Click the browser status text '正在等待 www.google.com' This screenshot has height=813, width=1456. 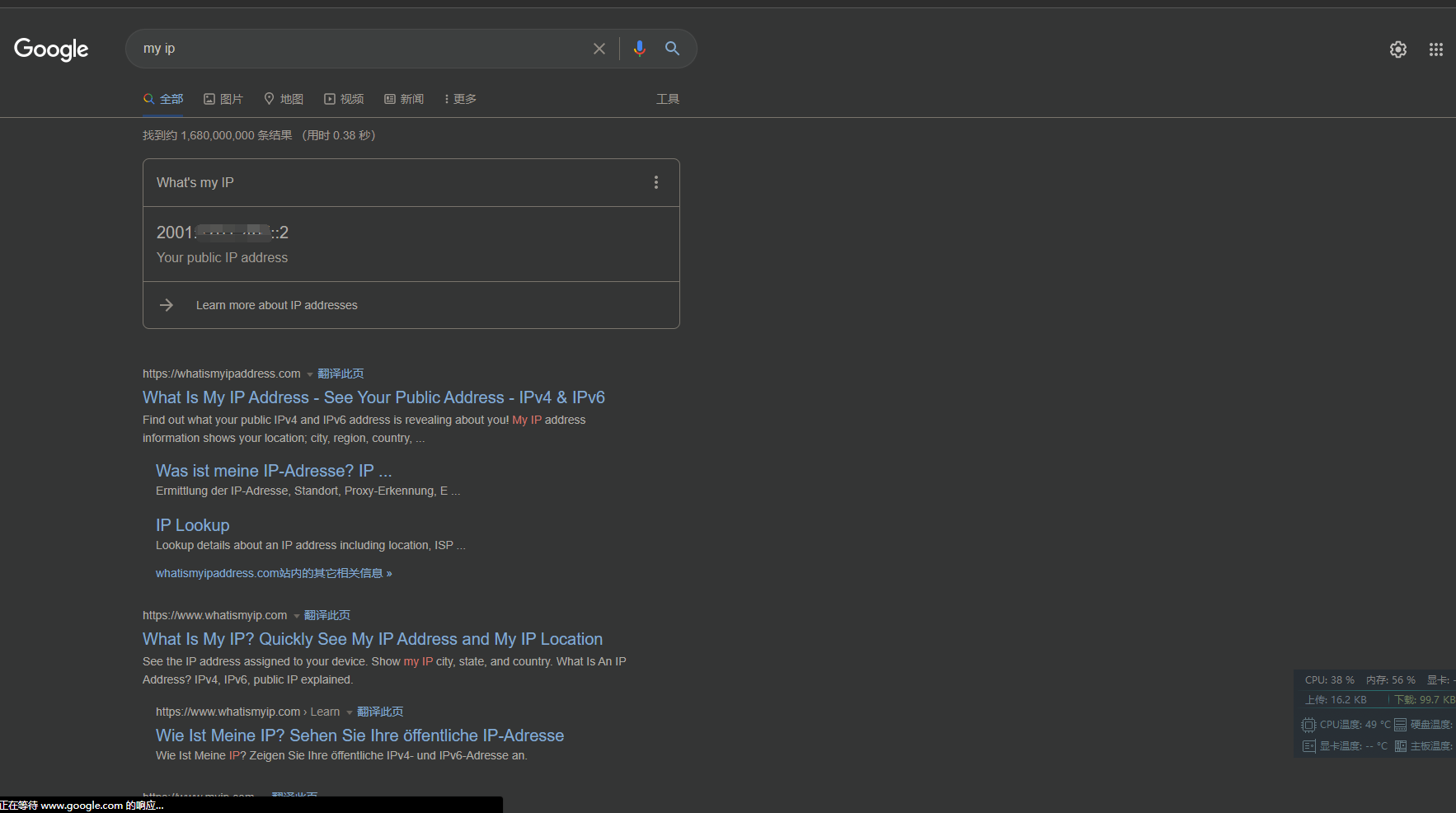(82, 806)
